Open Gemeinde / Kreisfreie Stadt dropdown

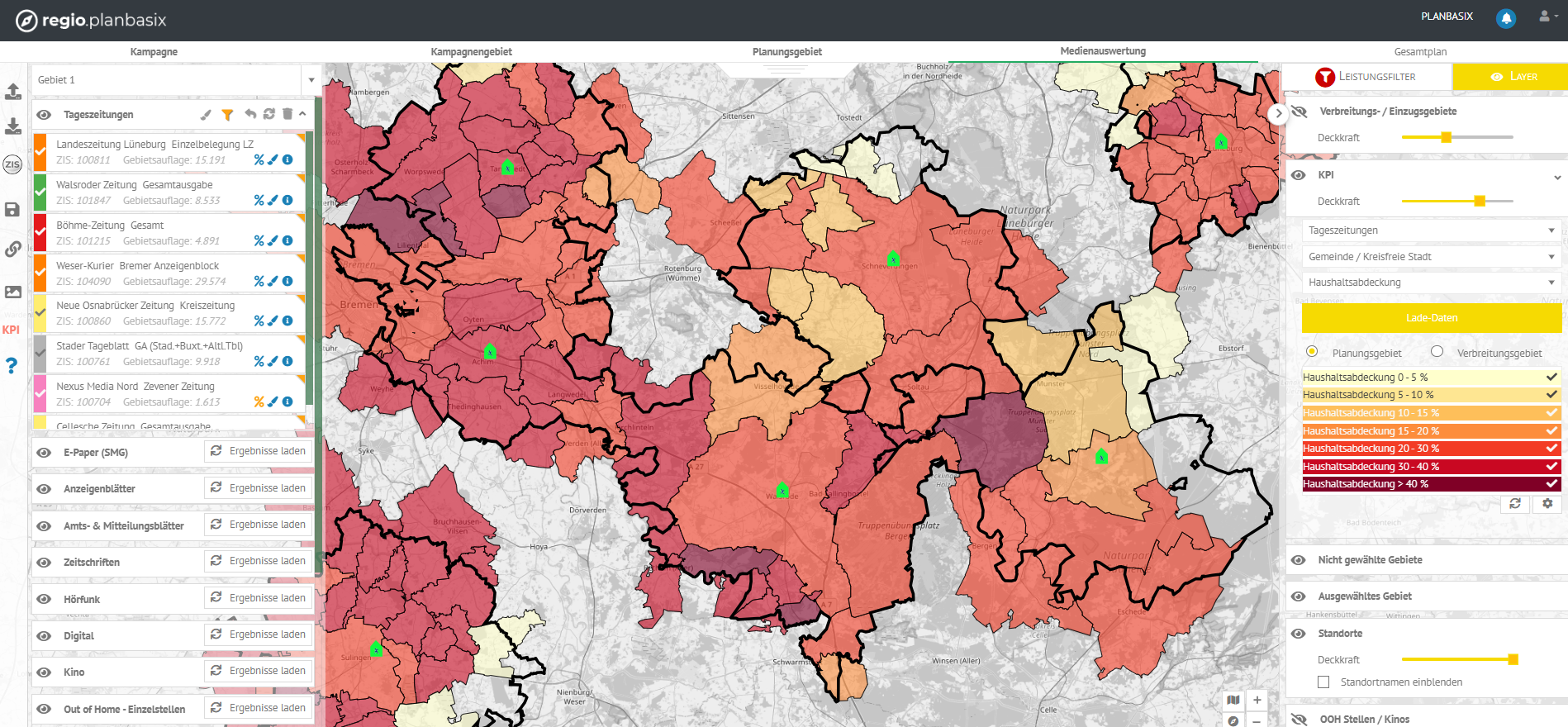(x=1431, y=257)
